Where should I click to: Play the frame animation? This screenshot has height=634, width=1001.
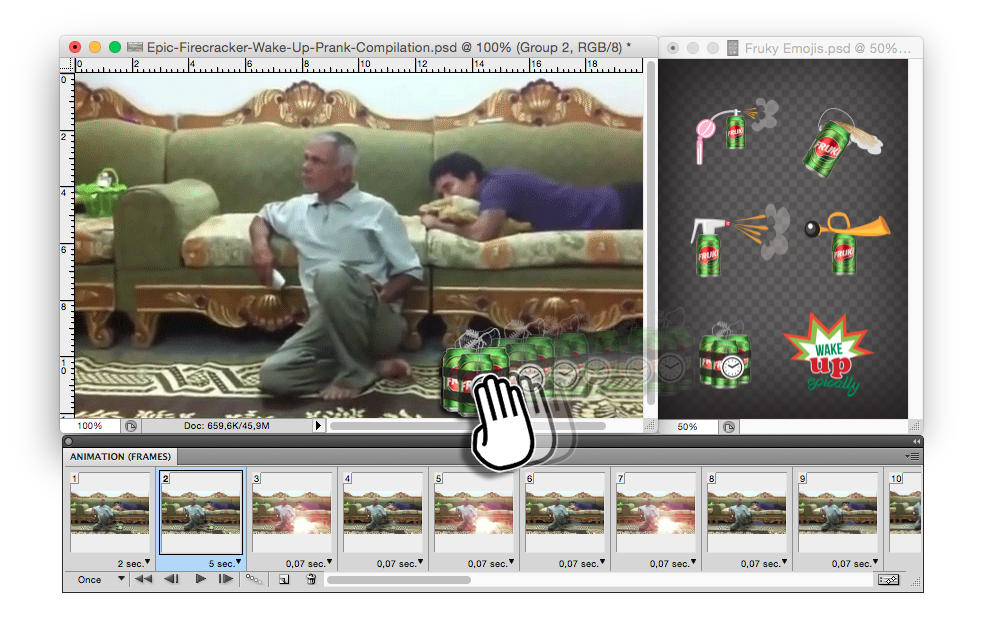200,579
